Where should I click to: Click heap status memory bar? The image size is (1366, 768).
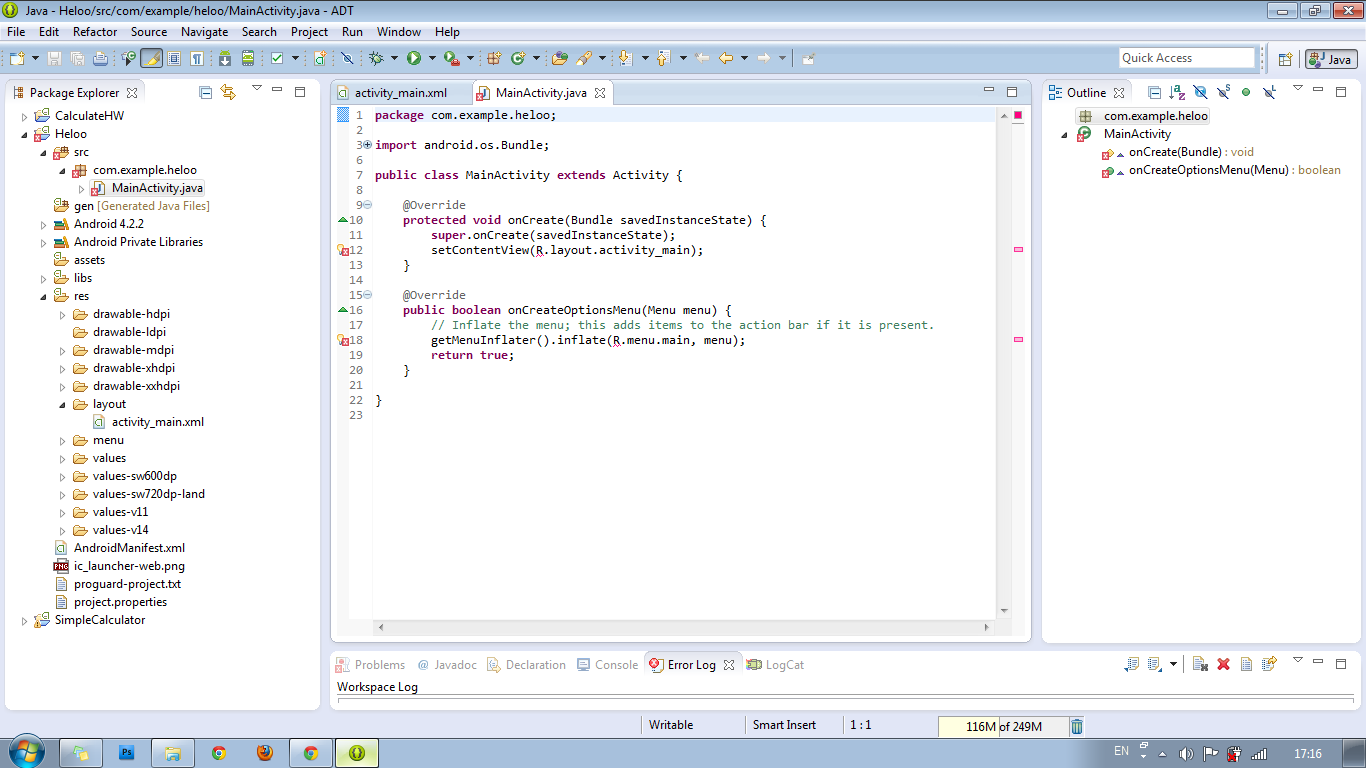pos(1002,727)
